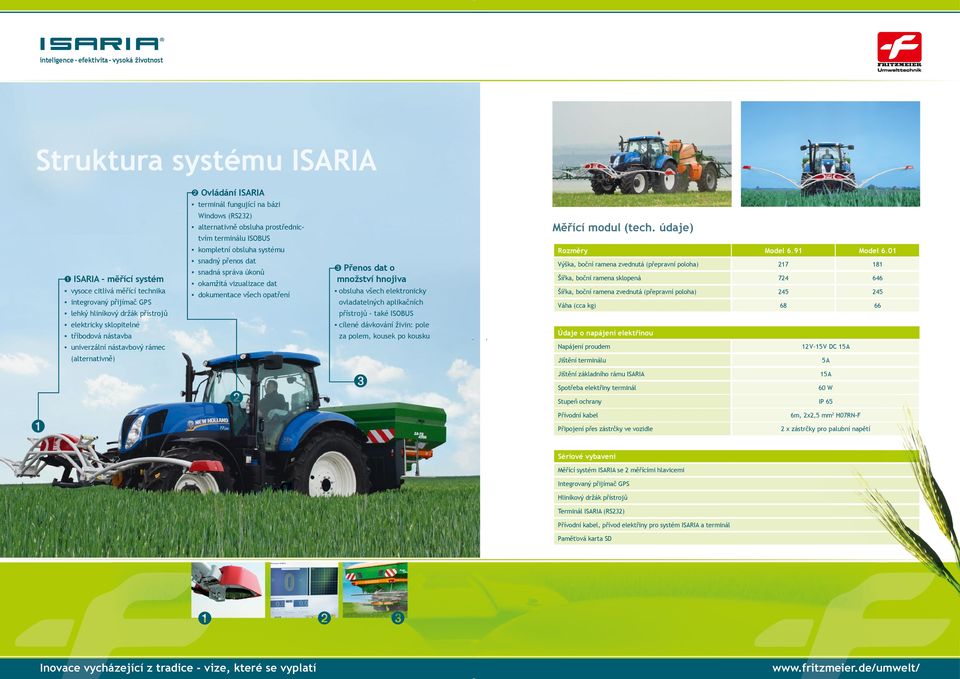The width and height of the screenshot is (960, 679).
Task: Click the height value '181' for Model 6.01
Action: tap(877, 264)
